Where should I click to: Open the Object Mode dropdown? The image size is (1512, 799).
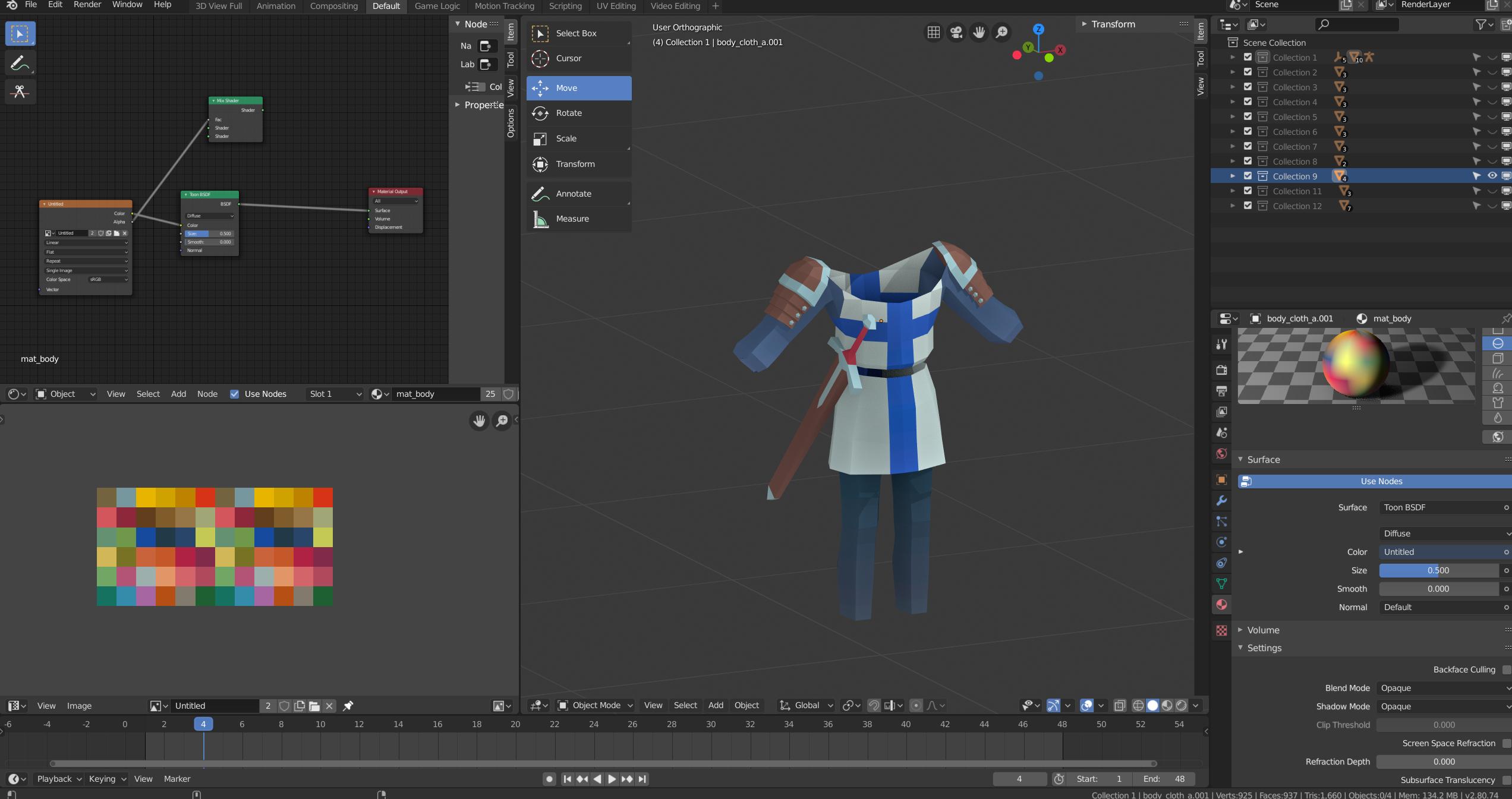595,705
